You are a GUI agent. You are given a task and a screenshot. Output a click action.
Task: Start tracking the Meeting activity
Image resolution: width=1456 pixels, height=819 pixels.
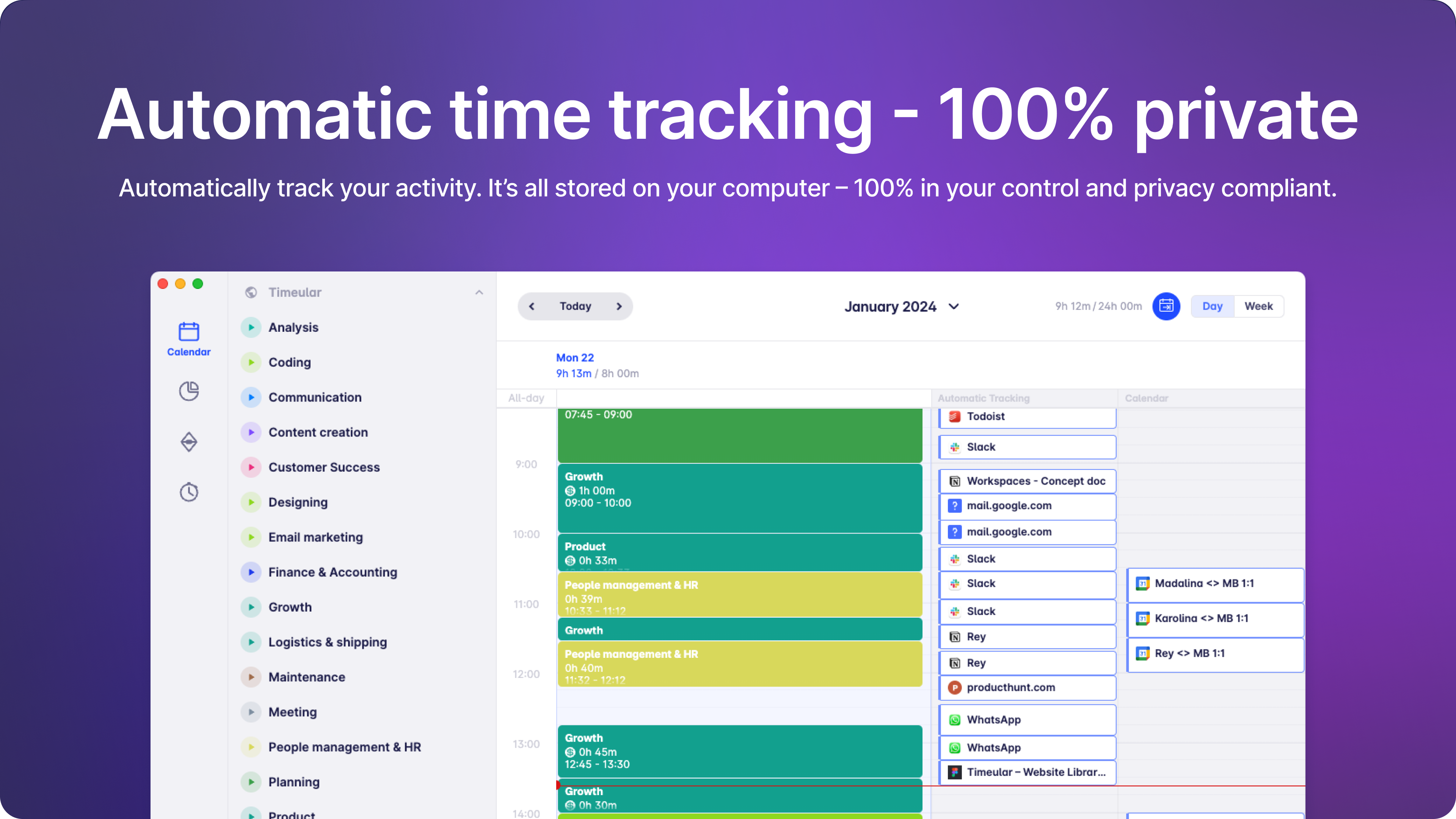pos(251,712)
